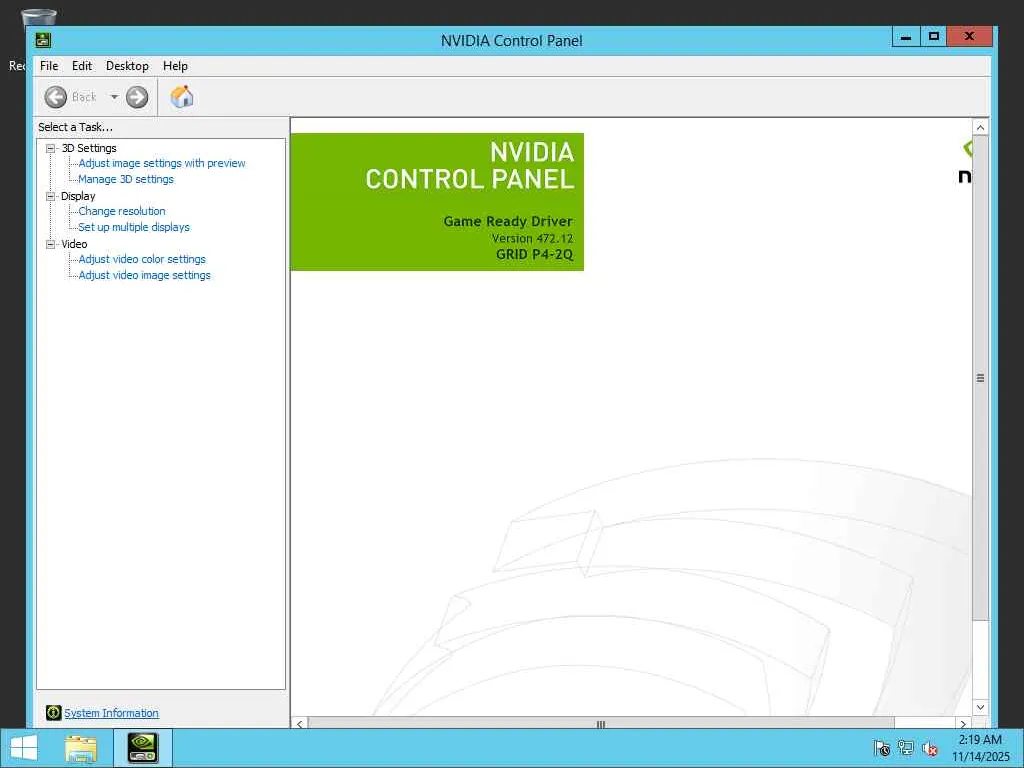Click the NVIDIA Control Panel title bar icon
The height and width of the screenshot is (768, 1024).
(x=43, y=40)
